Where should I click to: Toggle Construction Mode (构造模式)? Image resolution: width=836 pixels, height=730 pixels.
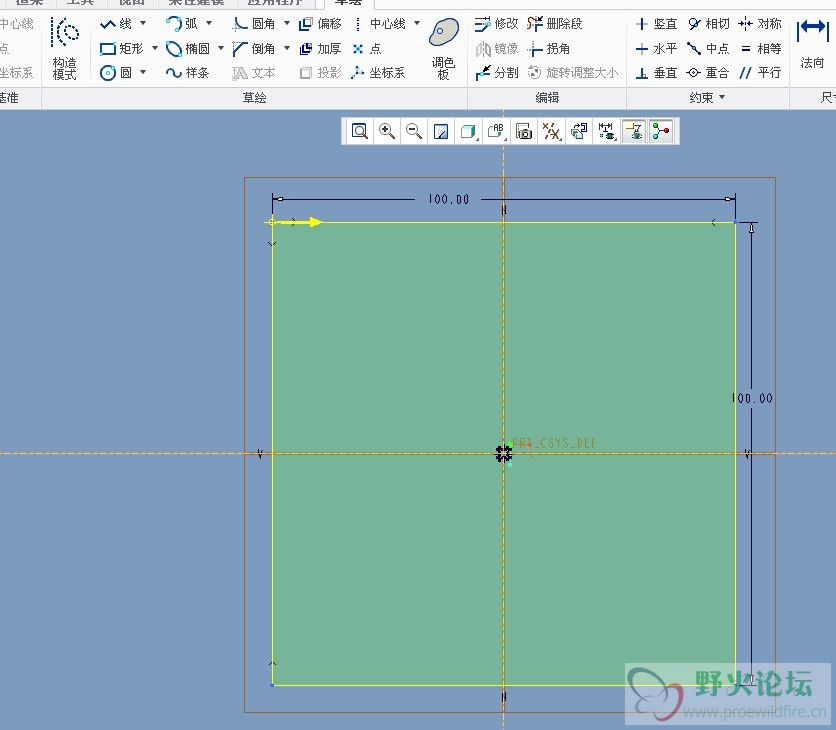(65, 49)
